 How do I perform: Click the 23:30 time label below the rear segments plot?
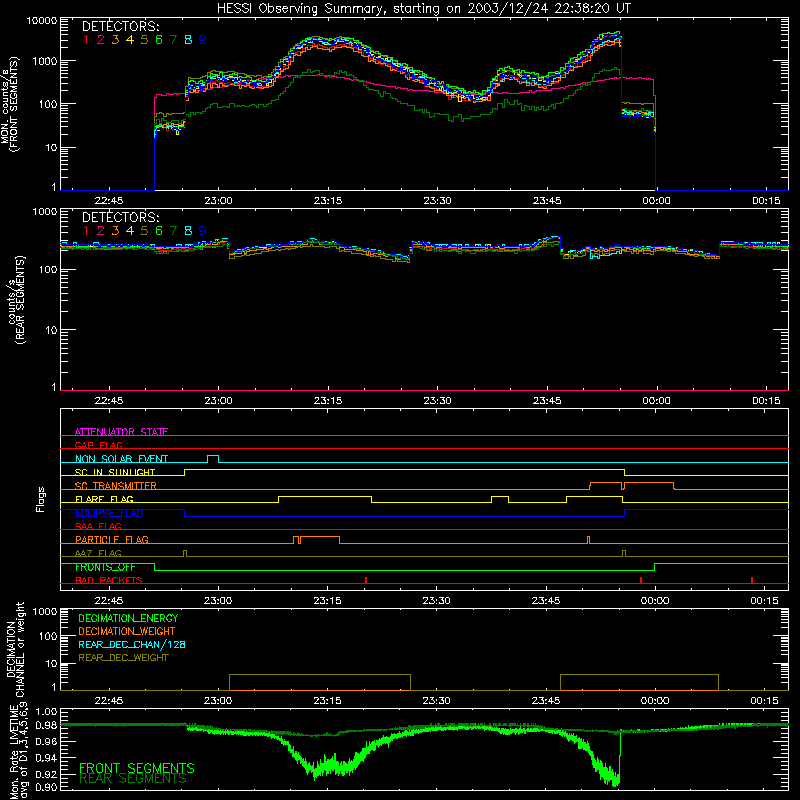[x=437, y=401]
